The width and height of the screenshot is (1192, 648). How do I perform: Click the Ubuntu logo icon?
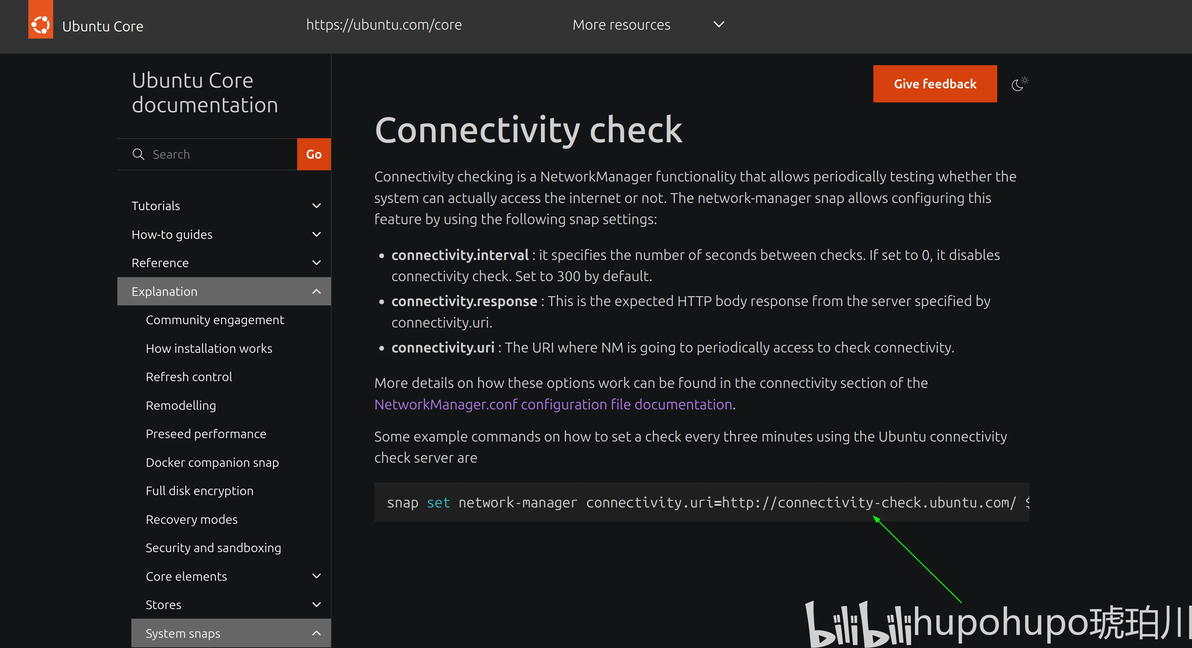click(x=40, y=24)
